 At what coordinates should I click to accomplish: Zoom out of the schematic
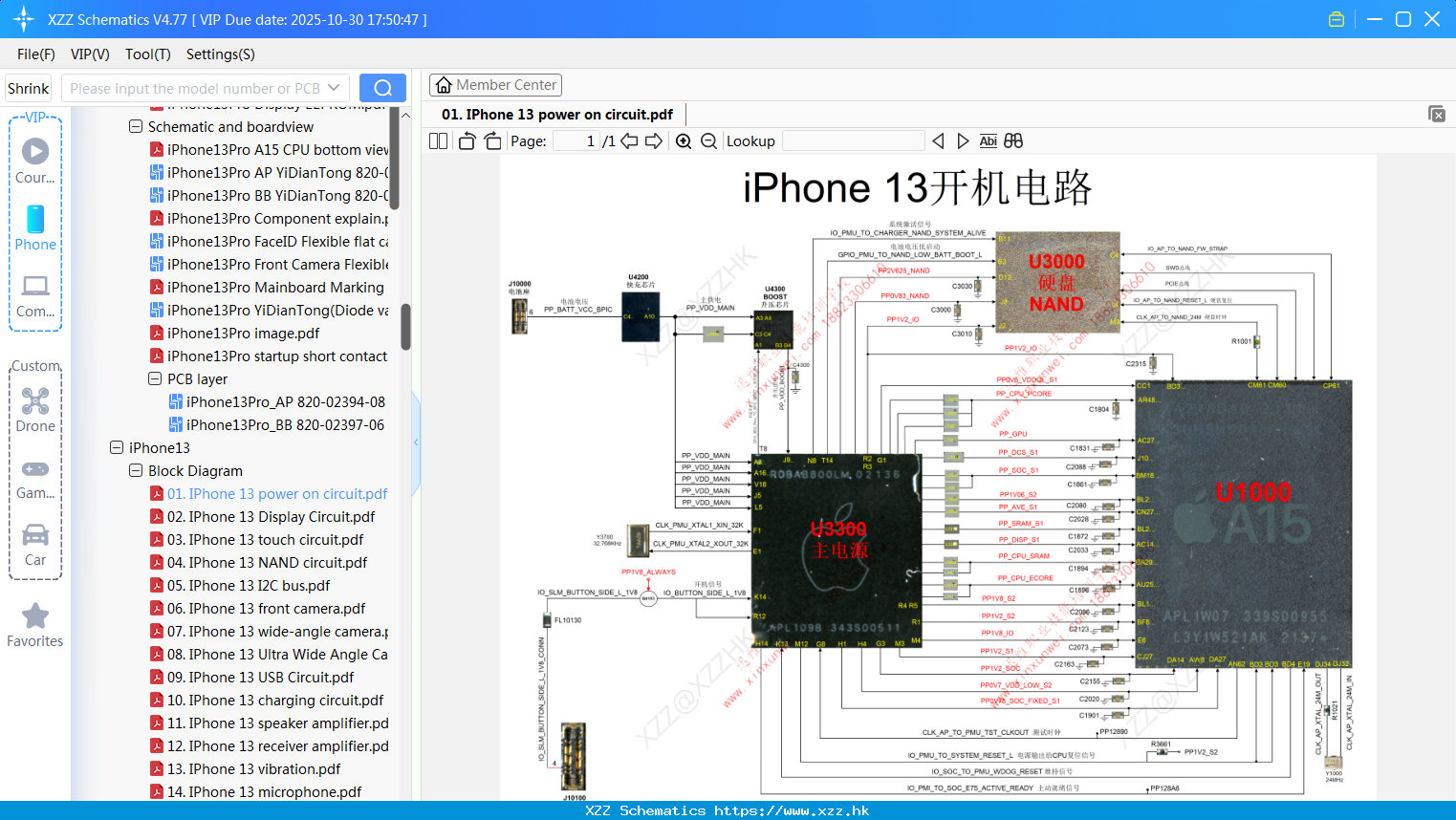708,140
